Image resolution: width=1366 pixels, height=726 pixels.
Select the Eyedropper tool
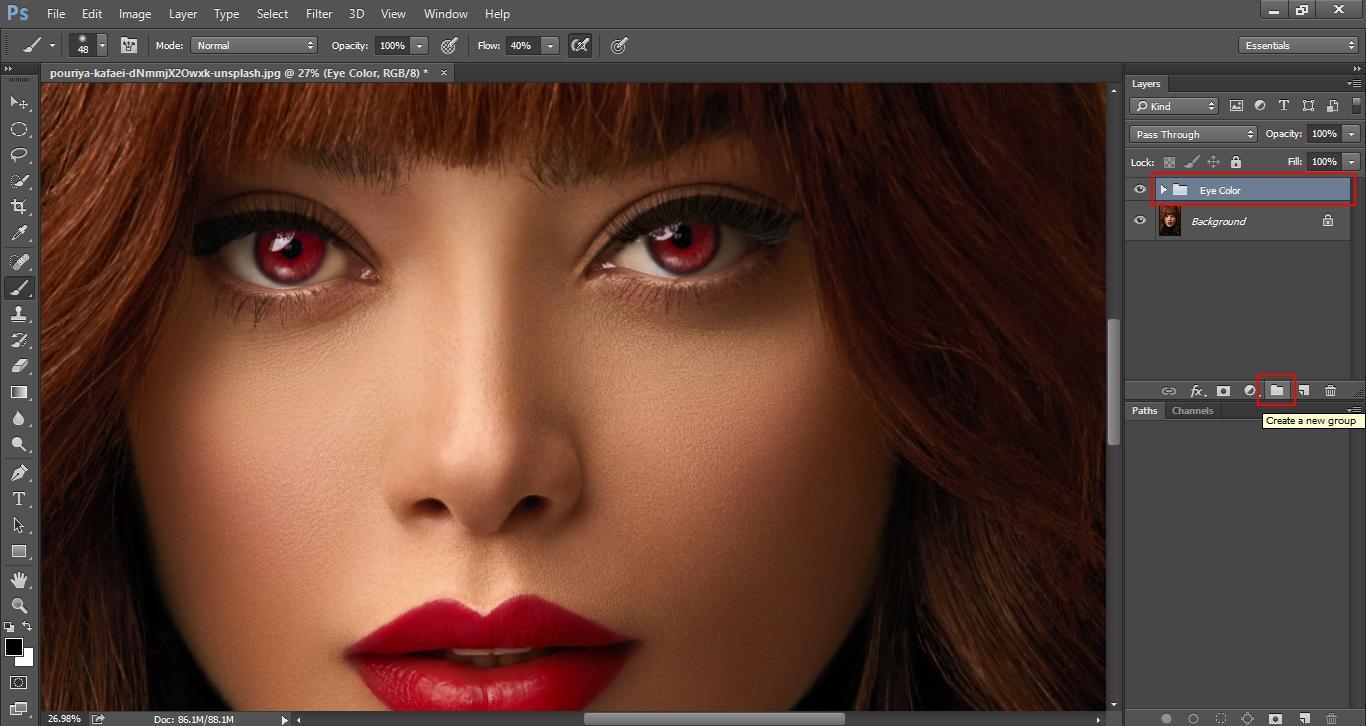click(x=19, y=234)
